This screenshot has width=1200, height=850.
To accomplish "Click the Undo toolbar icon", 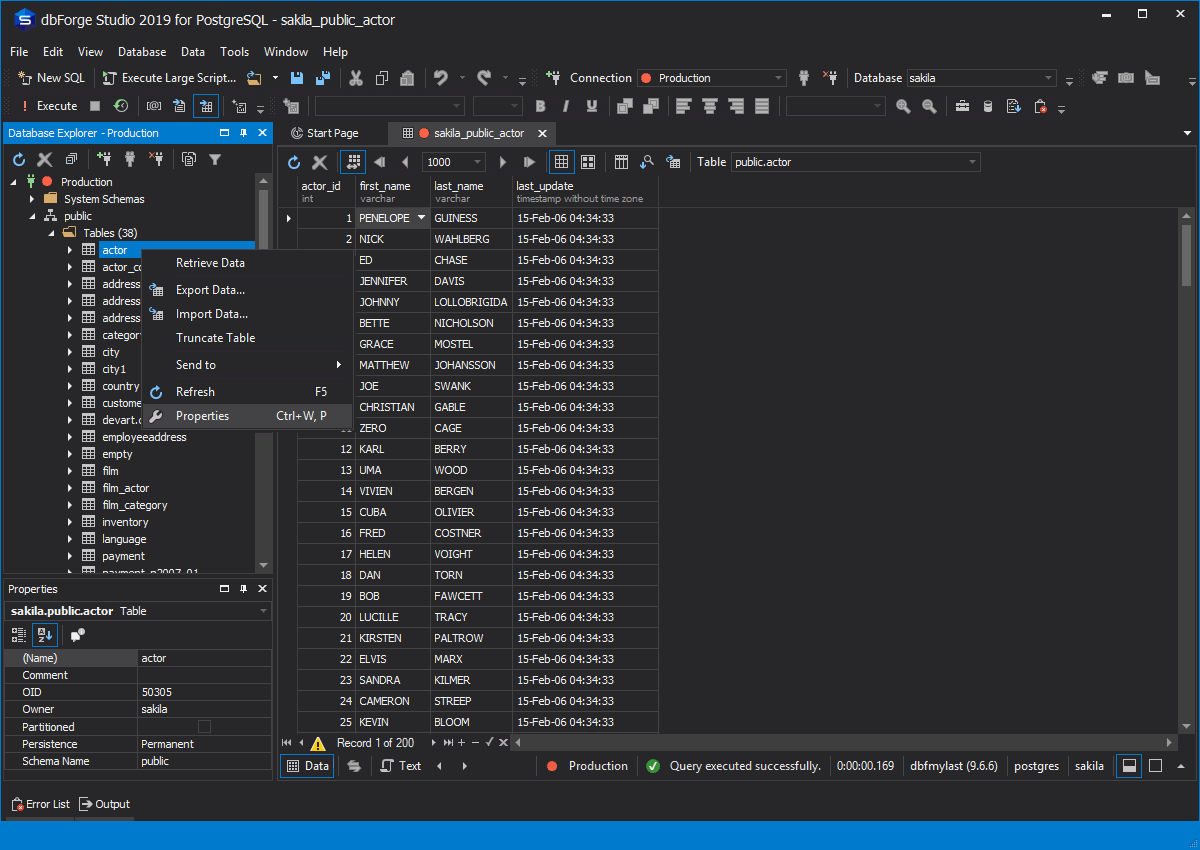I will pyautogui.click(x=441, y=77).
